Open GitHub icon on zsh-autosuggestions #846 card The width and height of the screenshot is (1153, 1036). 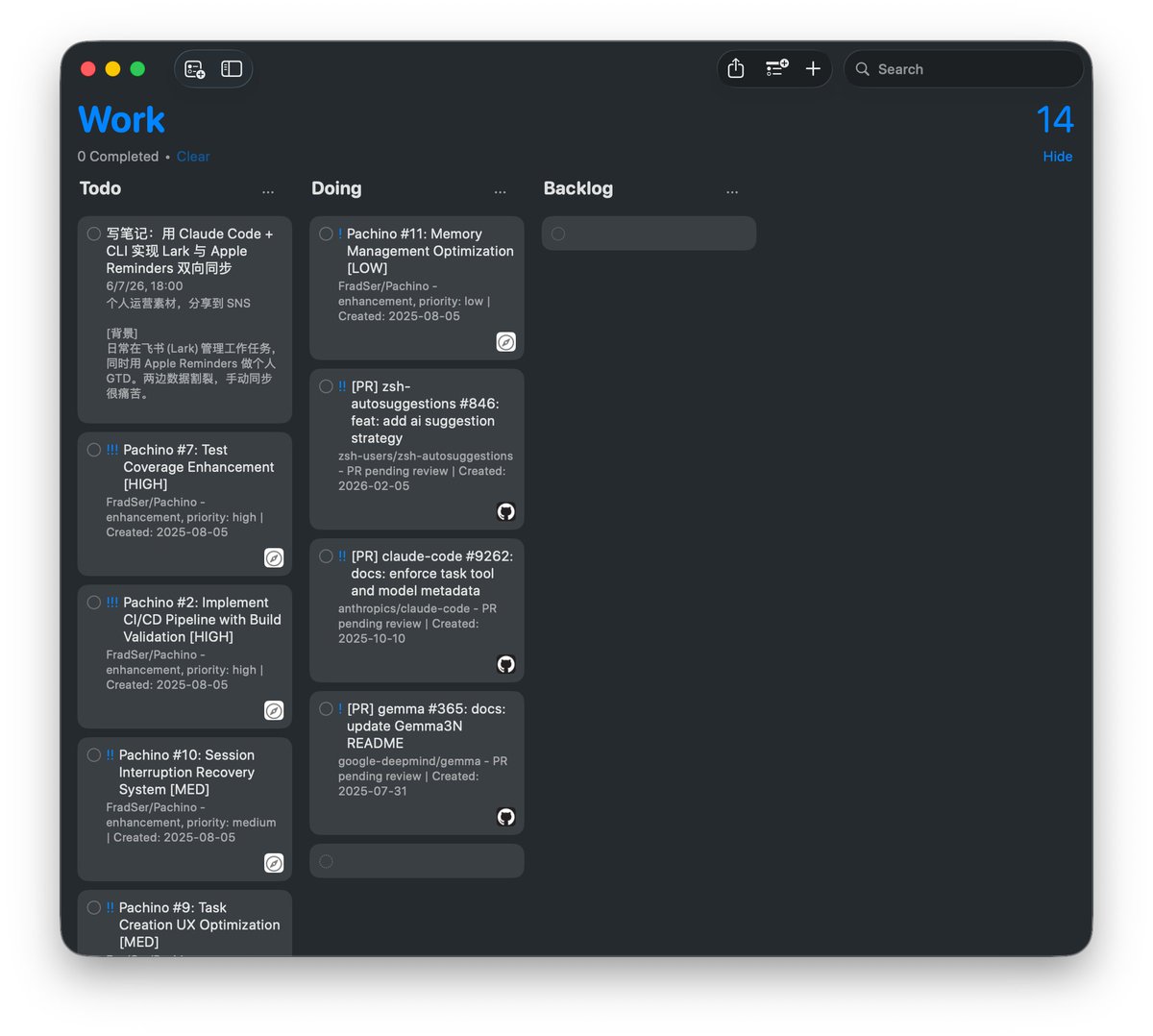pos(506,512)
